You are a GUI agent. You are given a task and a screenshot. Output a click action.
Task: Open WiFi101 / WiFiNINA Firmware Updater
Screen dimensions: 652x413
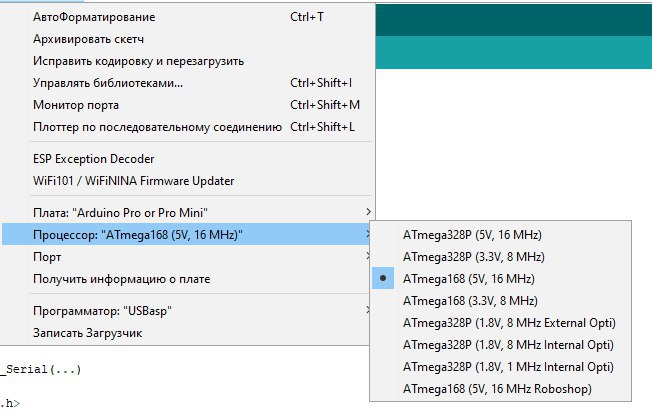pos(186,181)
